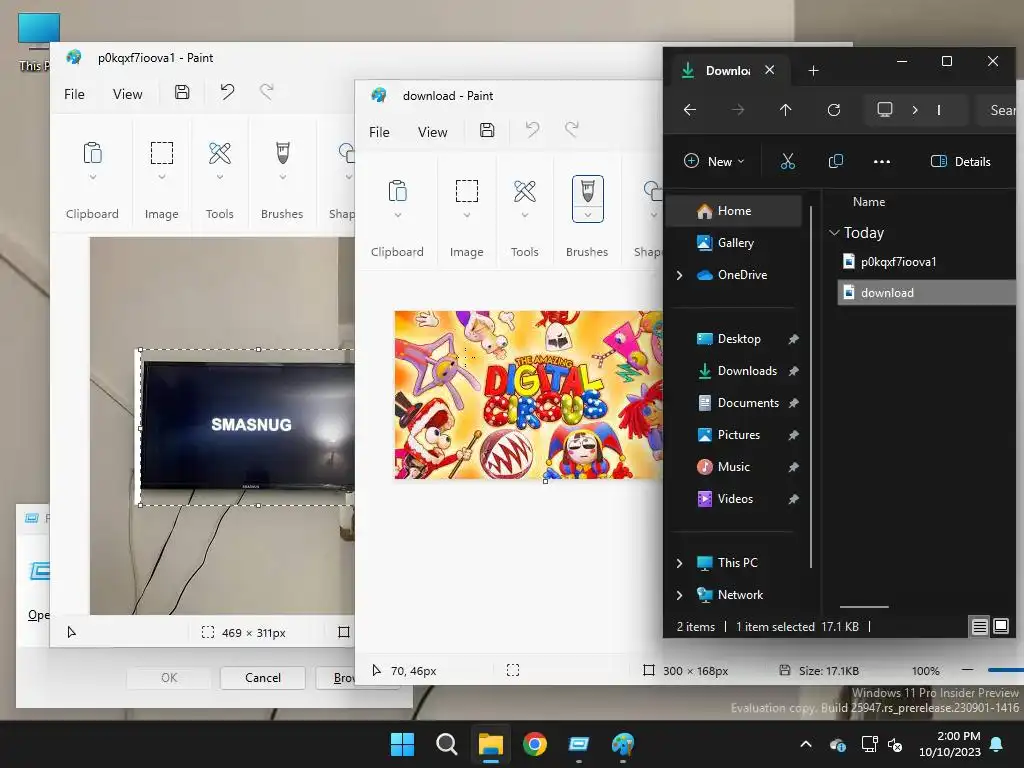Open Image dropdown arrow in download Paint
Image resolution: width=1024 pixels, height=768 pixels.
466,215
